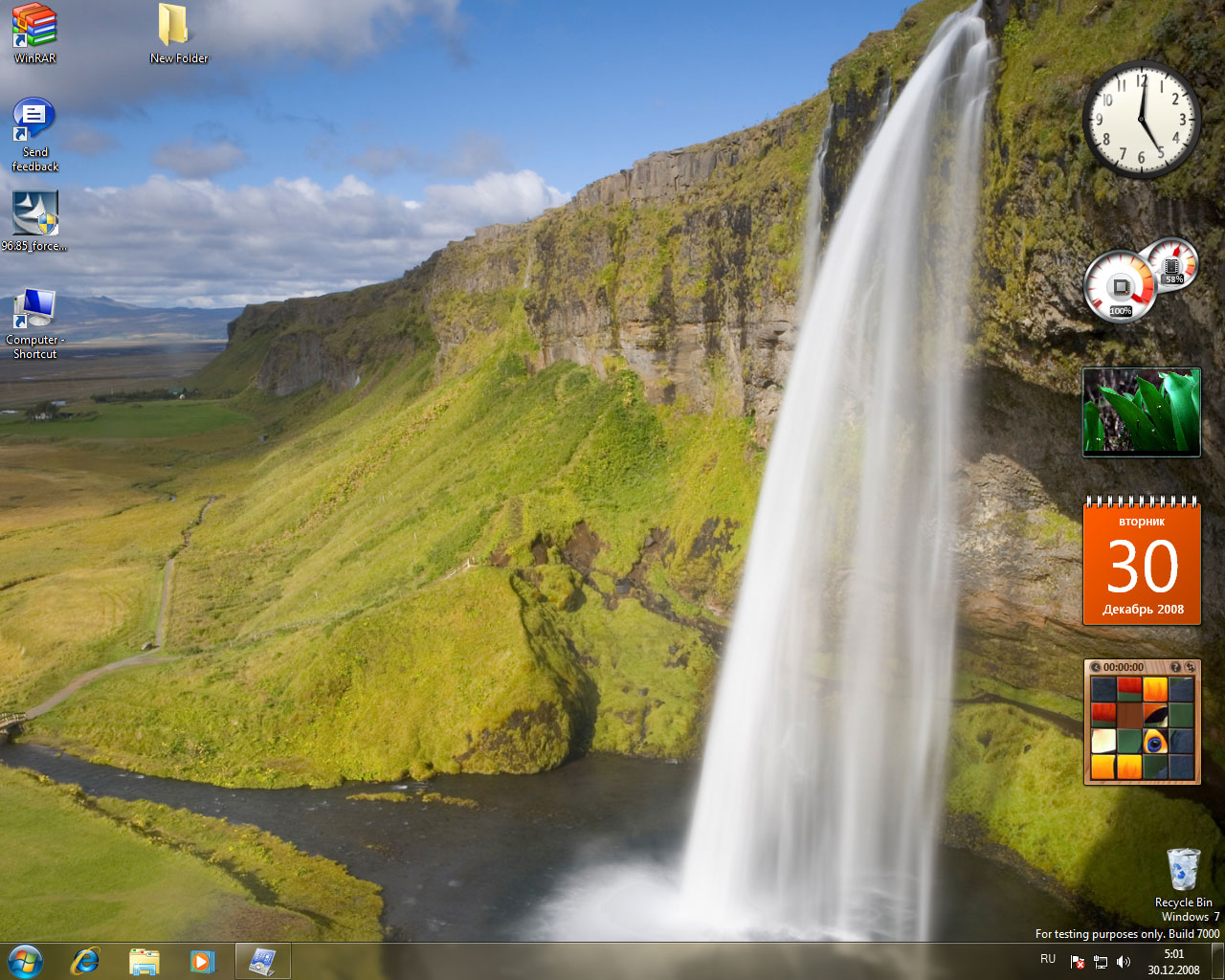Click the "вторник" label on calendar gadget

tap(1142, 522)
